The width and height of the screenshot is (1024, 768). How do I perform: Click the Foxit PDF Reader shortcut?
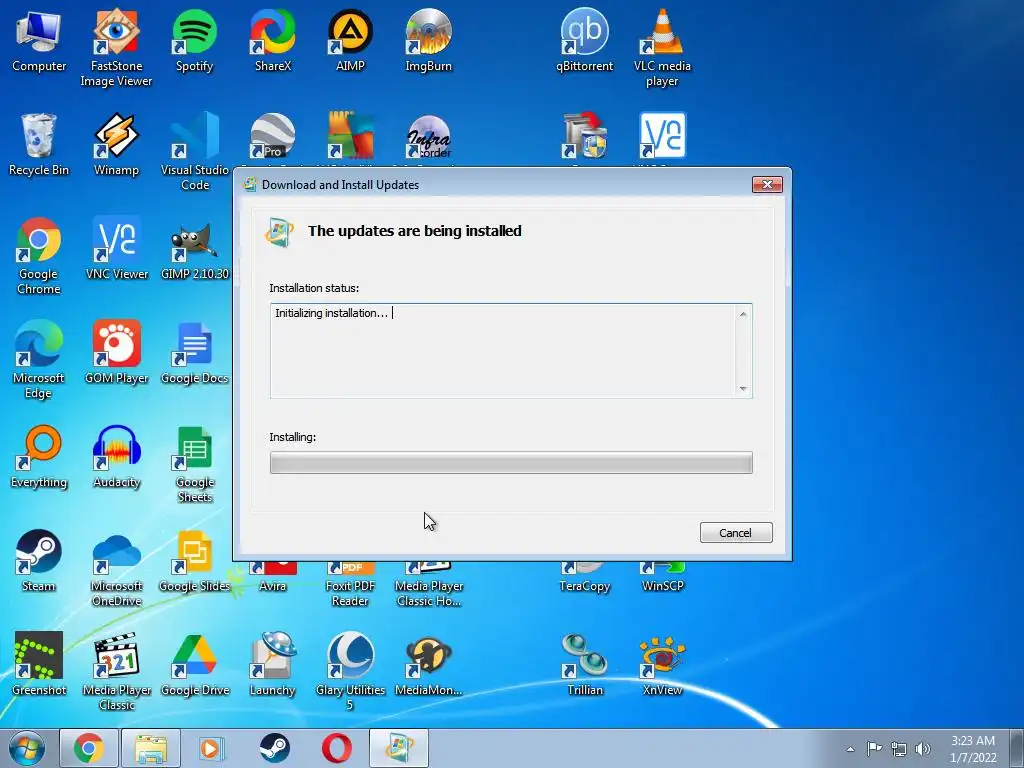pos(351,584)
